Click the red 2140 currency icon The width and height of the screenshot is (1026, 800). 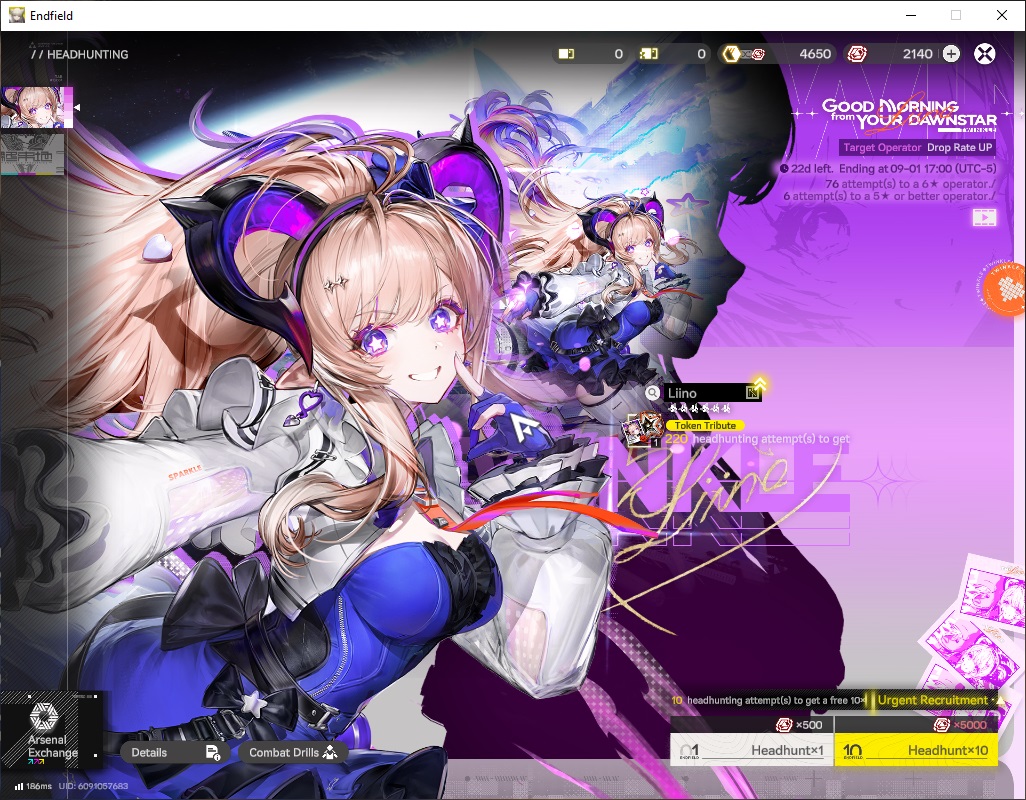click(857, 54)
